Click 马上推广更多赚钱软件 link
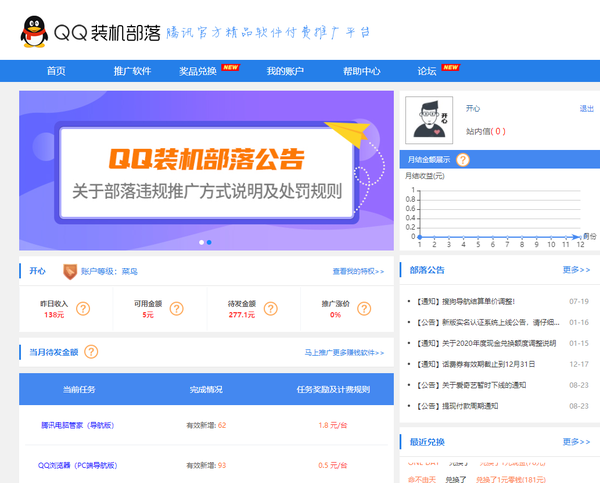Screen dimensions: 600x483 point(344,352)
